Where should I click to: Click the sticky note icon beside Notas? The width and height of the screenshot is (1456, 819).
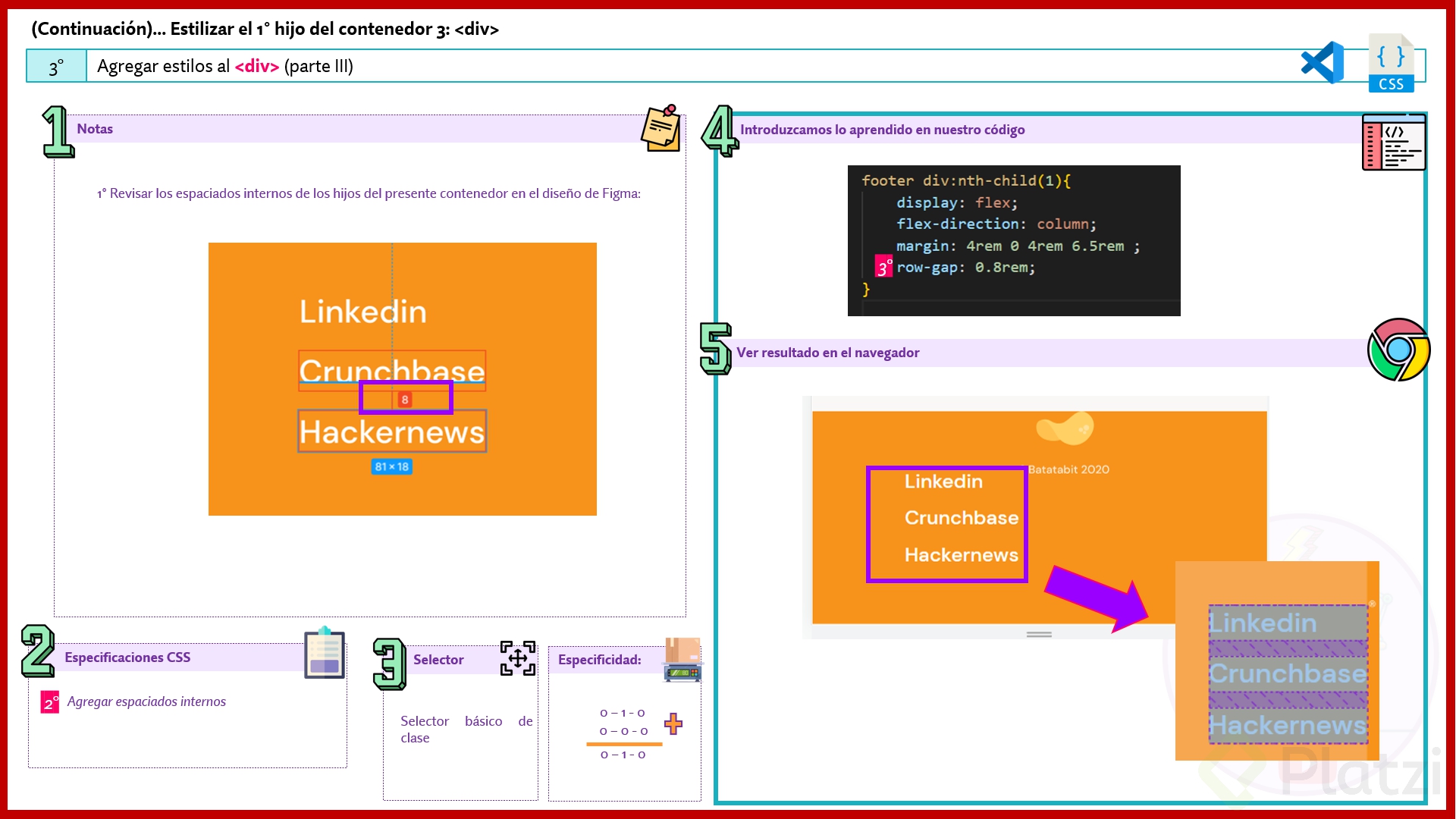pos(661,128)
